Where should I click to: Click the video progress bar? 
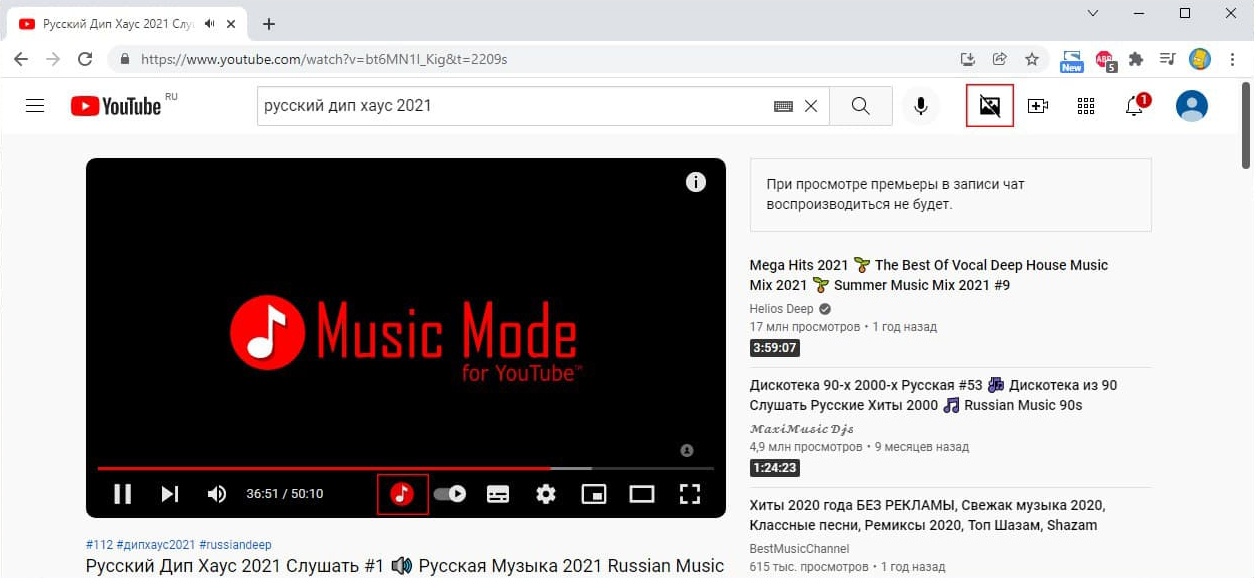406,468
